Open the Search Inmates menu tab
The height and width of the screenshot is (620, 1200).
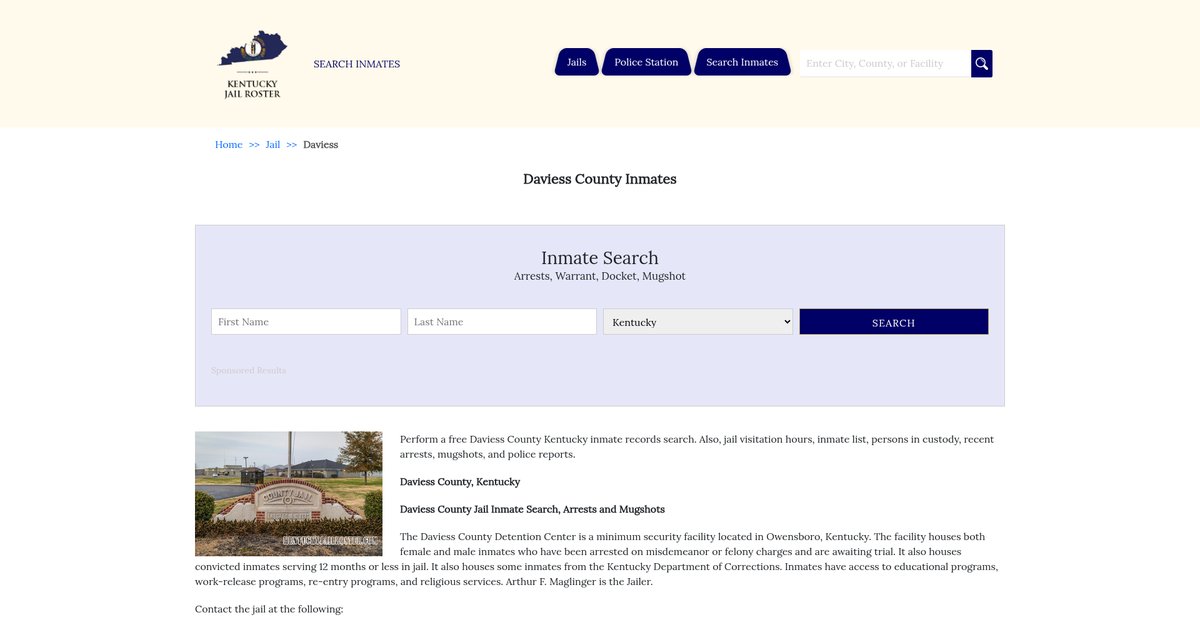pyautogui.click(x=742, y=62)
